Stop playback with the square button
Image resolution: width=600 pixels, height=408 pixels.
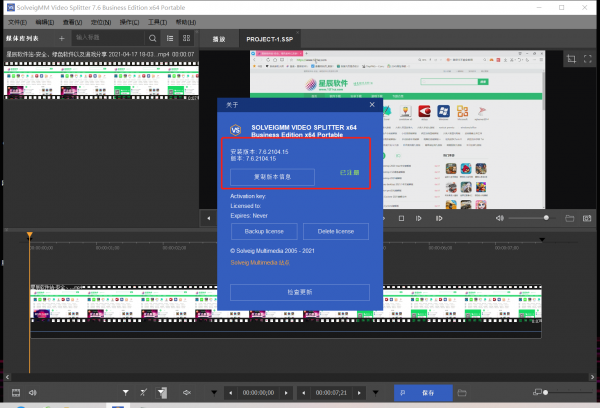pos(401,218)
